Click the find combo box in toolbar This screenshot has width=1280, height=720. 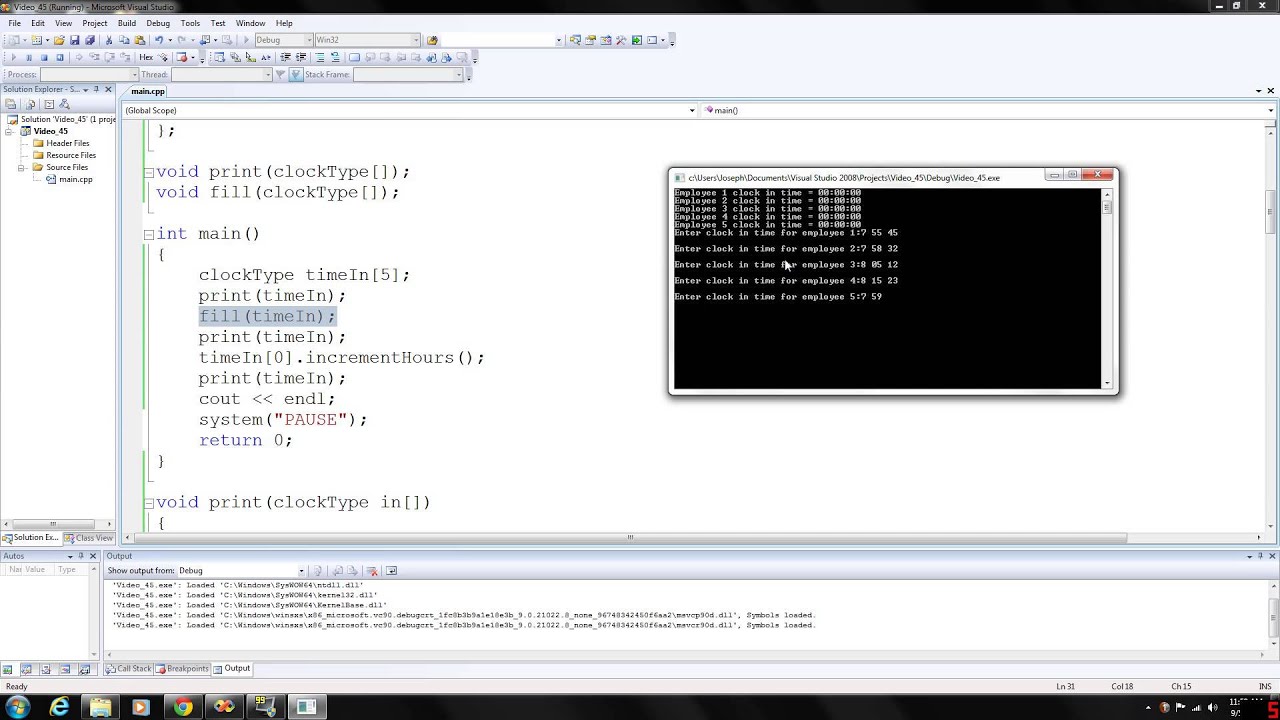click(x=500, y=40)
